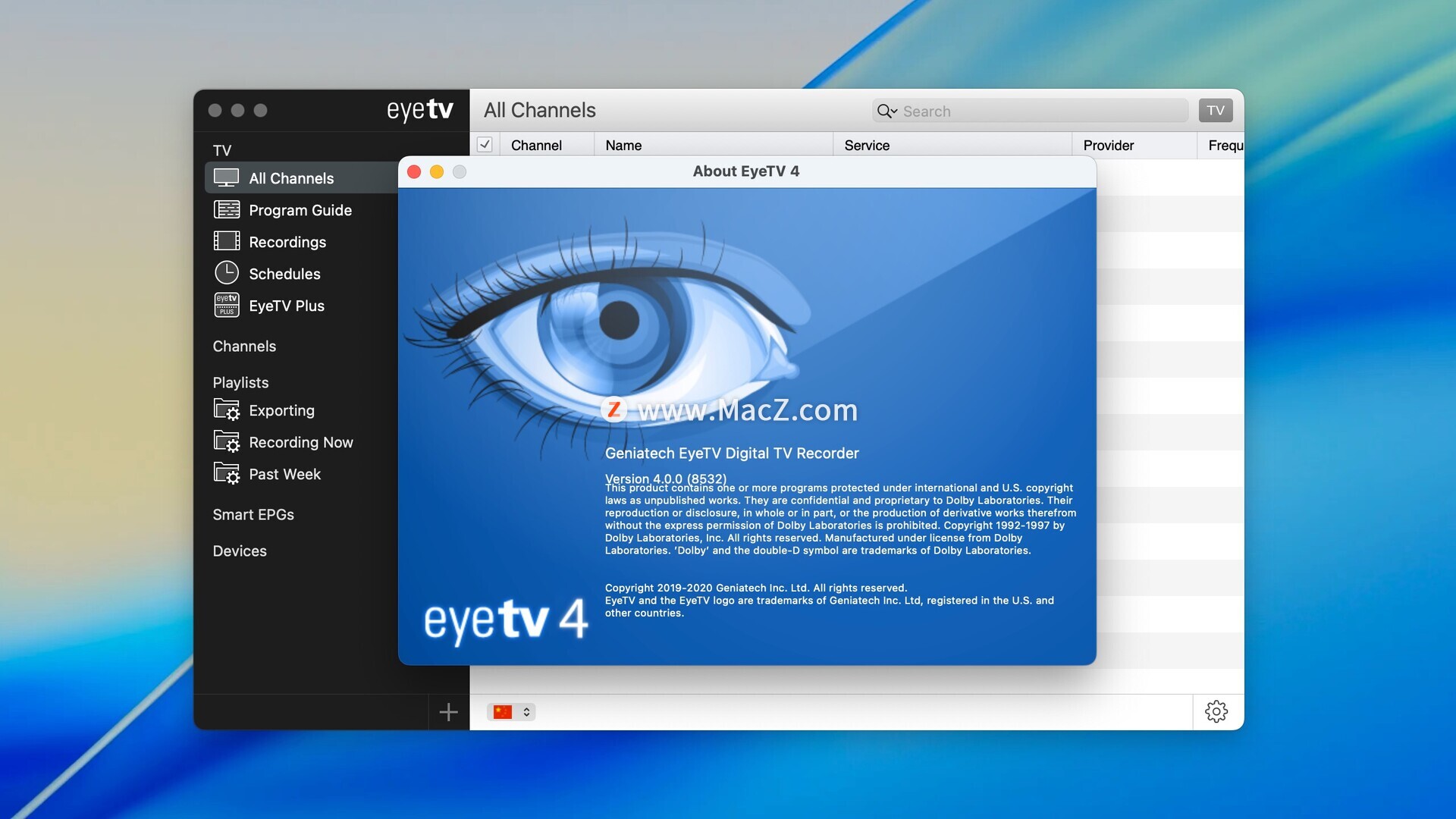Close the About EyeTV 4 window
1456x819 pixels.
414,172
